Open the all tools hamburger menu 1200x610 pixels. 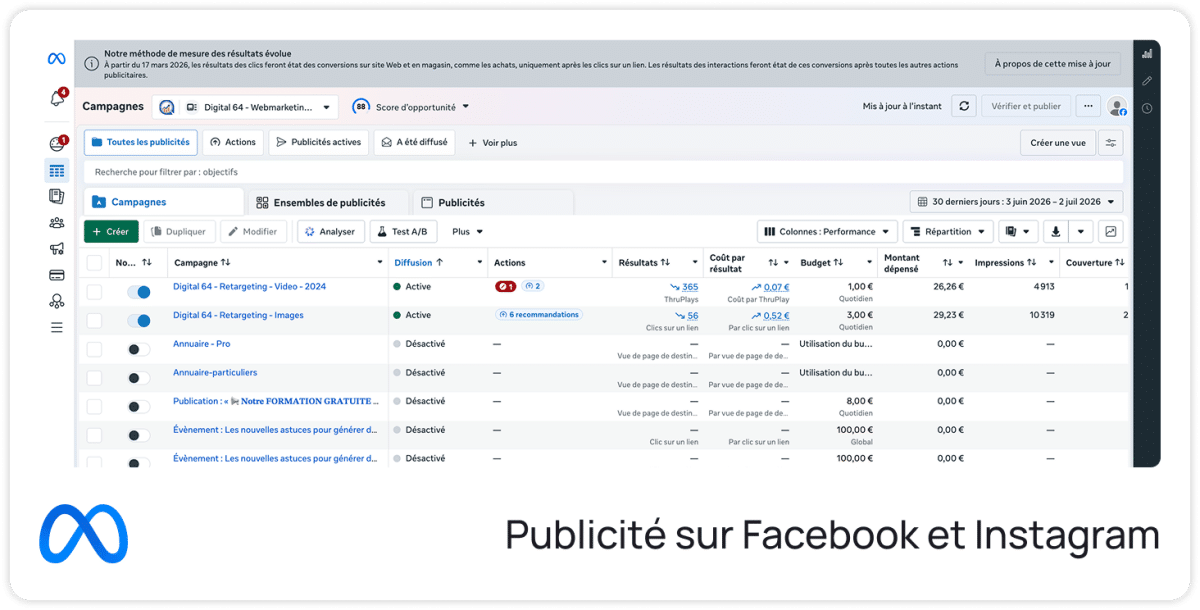(x=57, y=327)
